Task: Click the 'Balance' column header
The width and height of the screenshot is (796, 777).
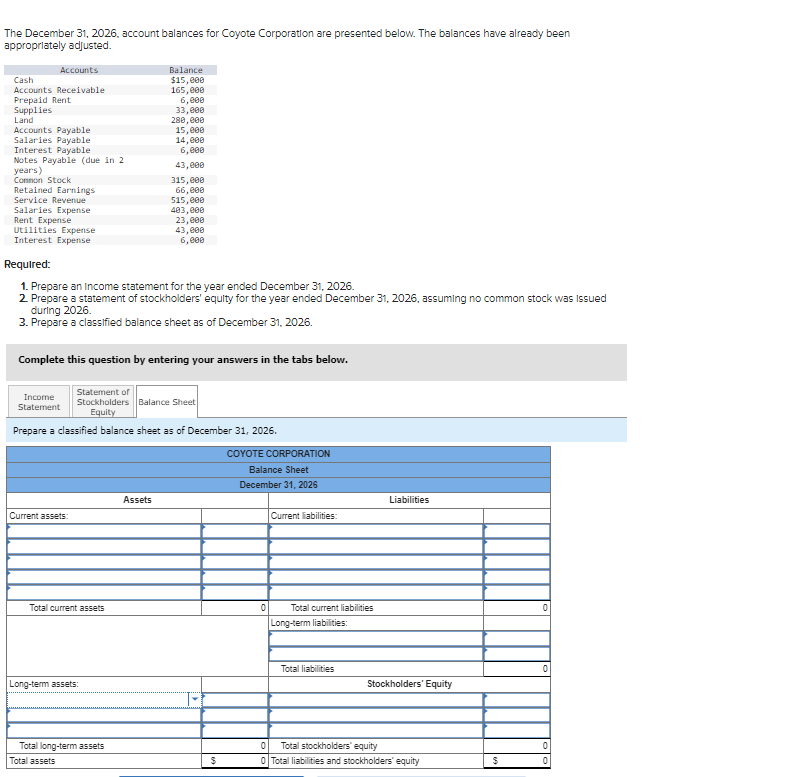Action: click(186, 70)
